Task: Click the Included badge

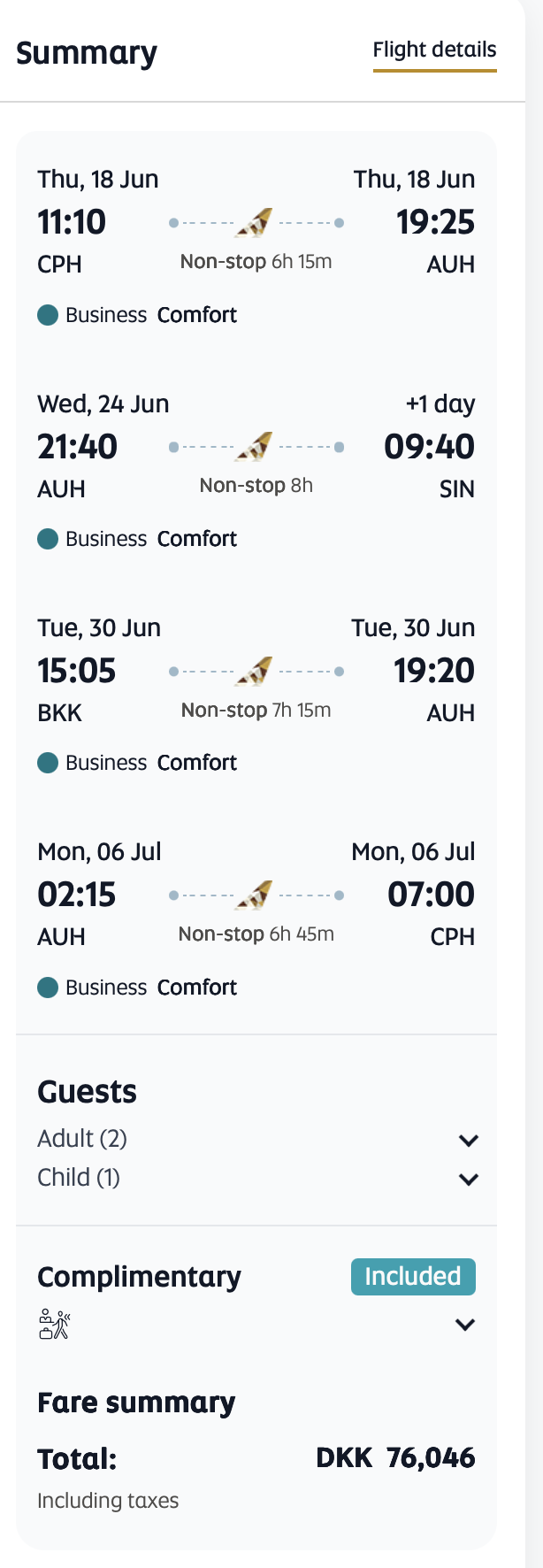Action: pyautogui.click(x=413, y=1276)
